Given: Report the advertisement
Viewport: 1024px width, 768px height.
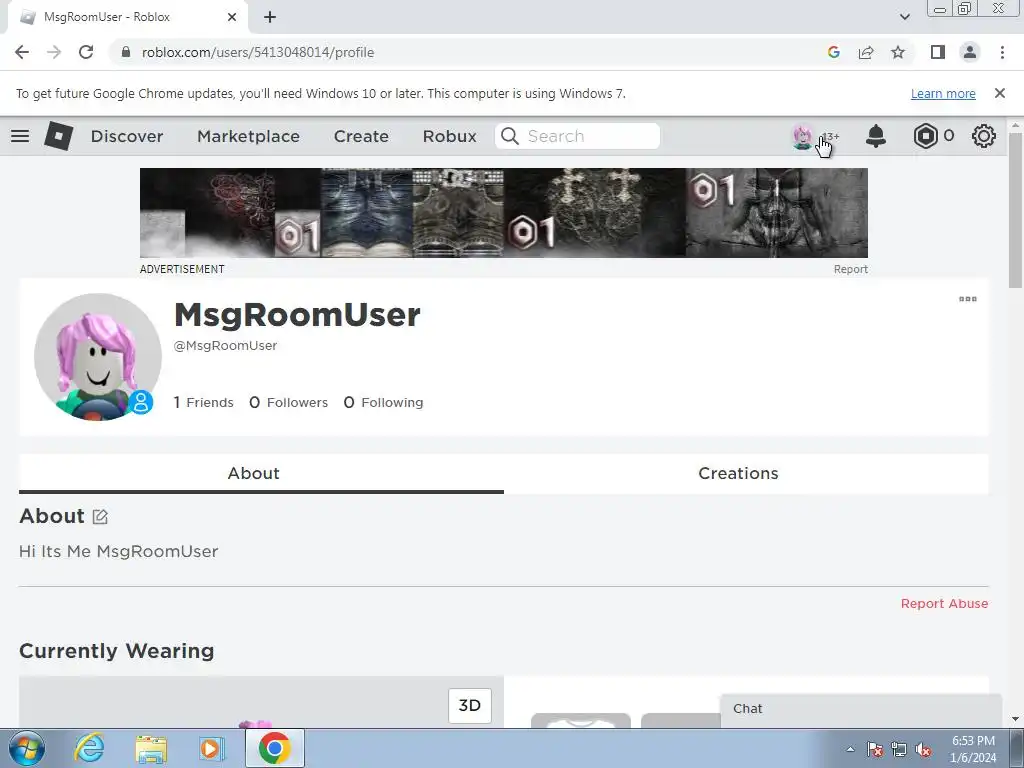Looking at the screenshot, I should (850, 269).
